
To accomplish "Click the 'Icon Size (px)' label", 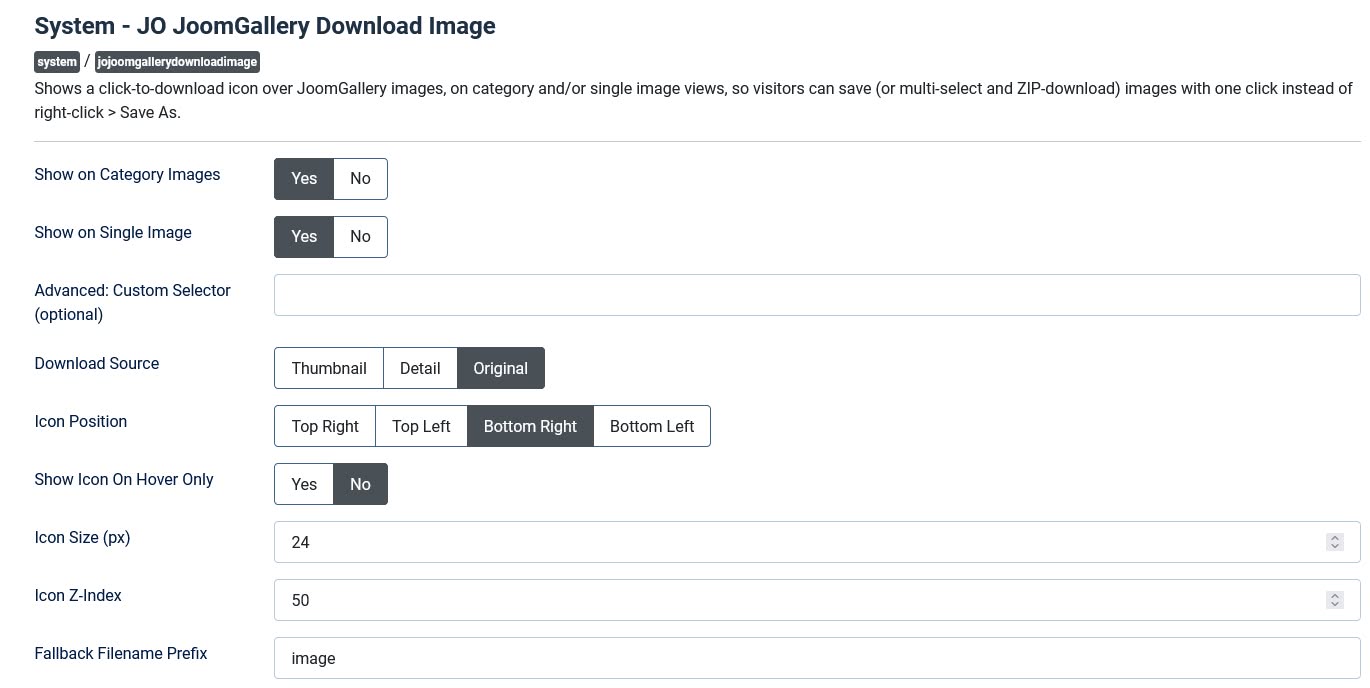I will pyautogui.click(x=82, y=537).
